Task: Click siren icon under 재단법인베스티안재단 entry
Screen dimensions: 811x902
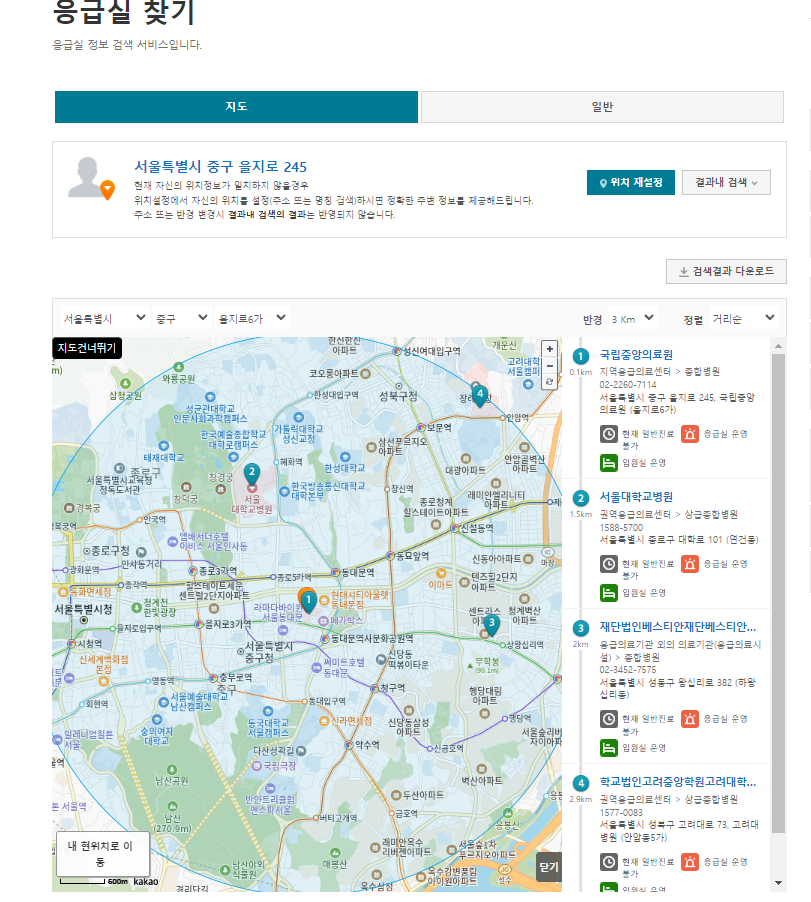Action: click(690, 718)
